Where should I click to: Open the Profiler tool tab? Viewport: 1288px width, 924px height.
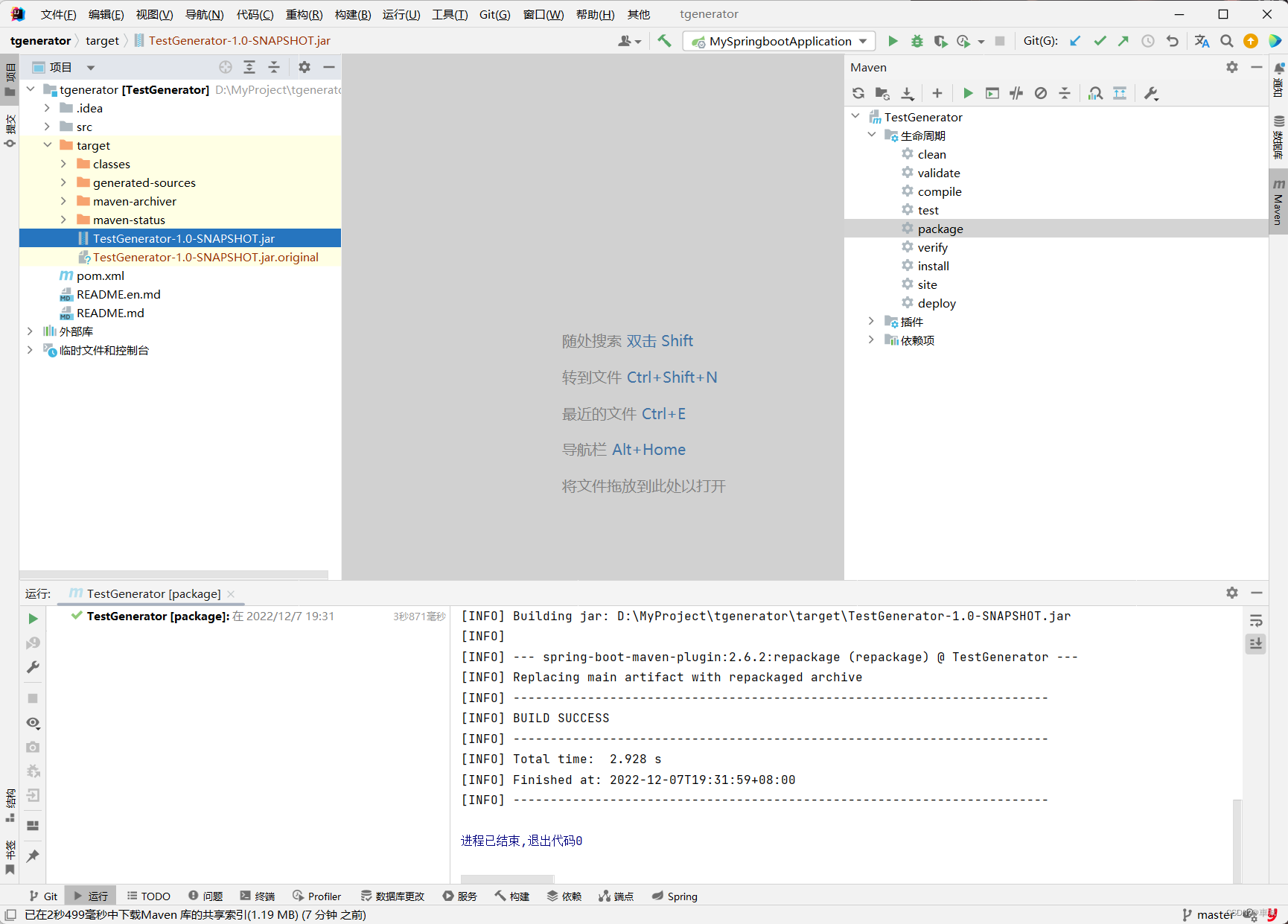pyautogui.click(x=317, y=896)
